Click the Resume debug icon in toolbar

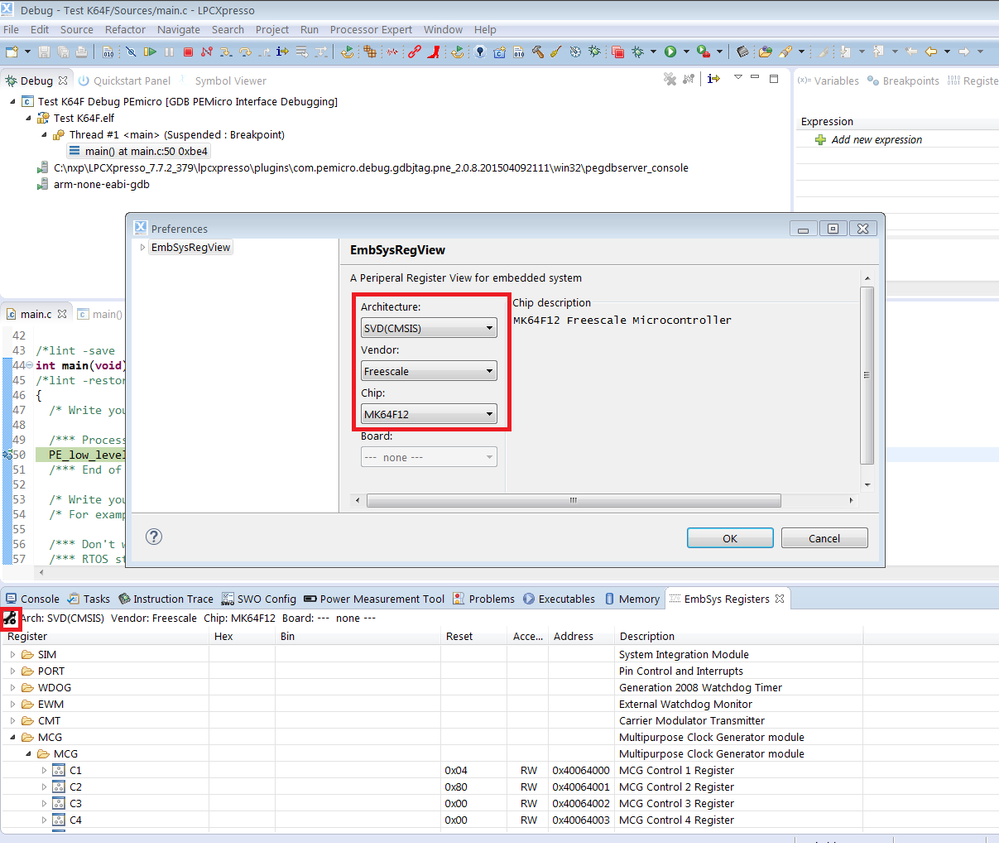pyautogui.click(x=150, y=52)
